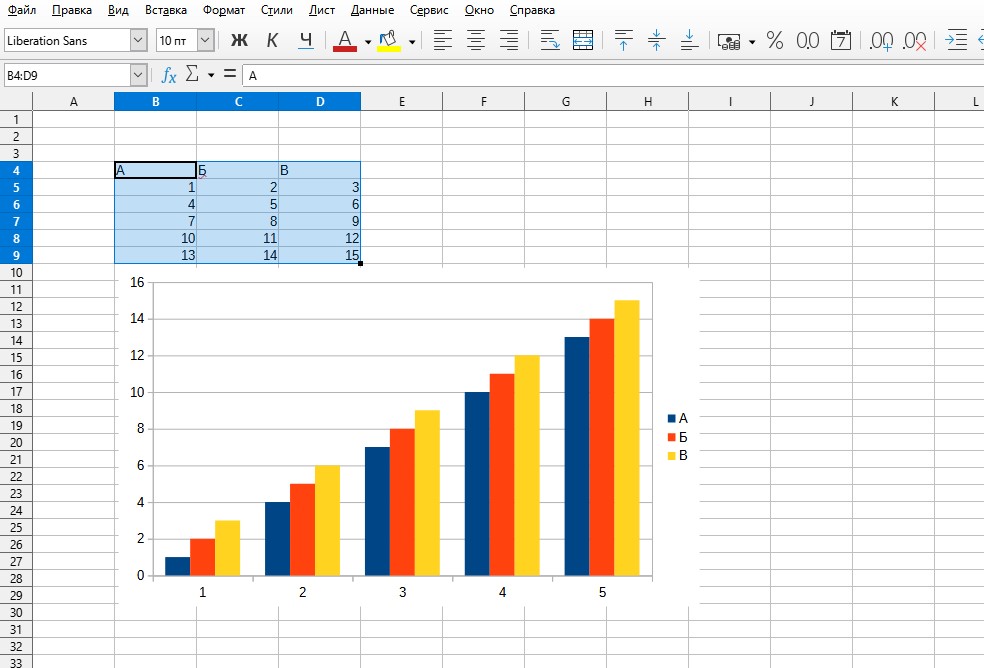The image size is (984, 668).
Task: Apply percent number format
Action: pos(775,41)
